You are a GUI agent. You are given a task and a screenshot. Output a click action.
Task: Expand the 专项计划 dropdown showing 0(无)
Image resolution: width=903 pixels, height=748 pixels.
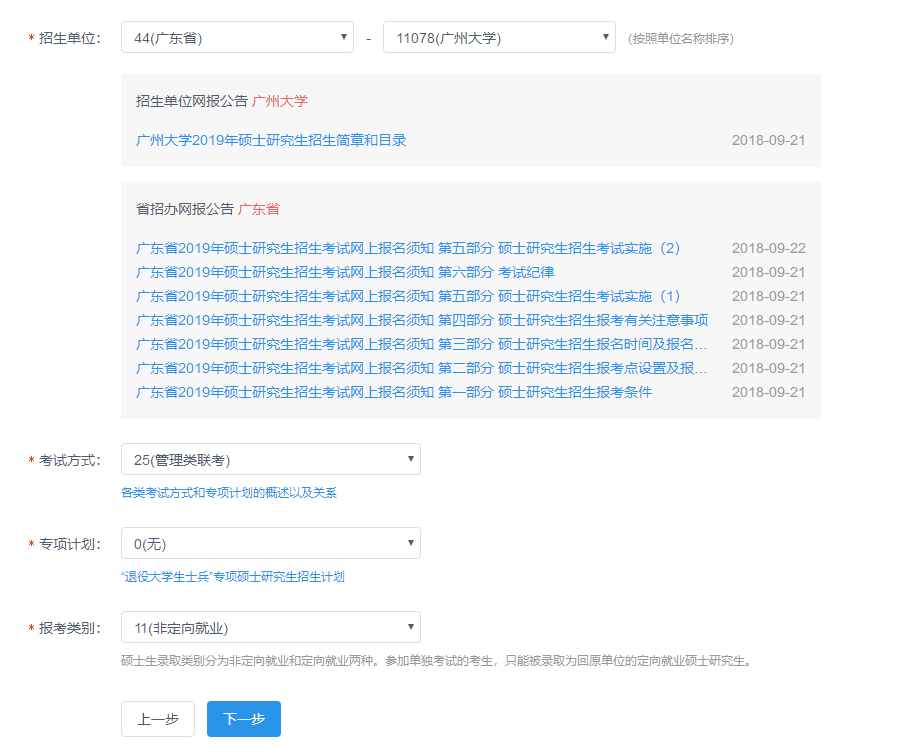point(270,544)
